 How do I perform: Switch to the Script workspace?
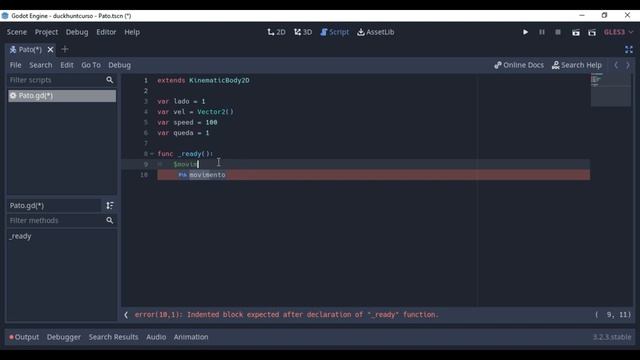(335, 32)
